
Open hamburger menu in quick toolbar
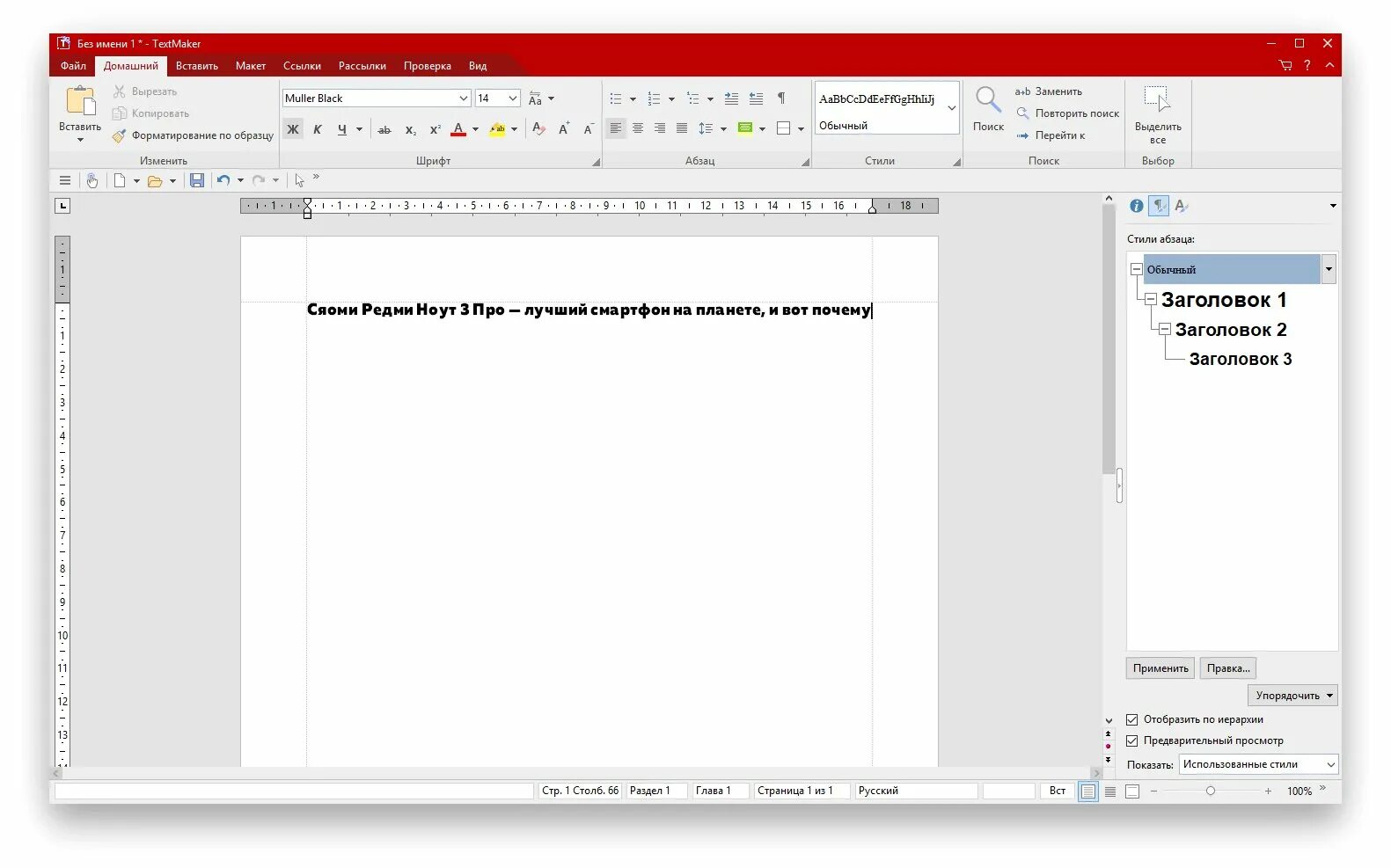(x=65, y=180)
